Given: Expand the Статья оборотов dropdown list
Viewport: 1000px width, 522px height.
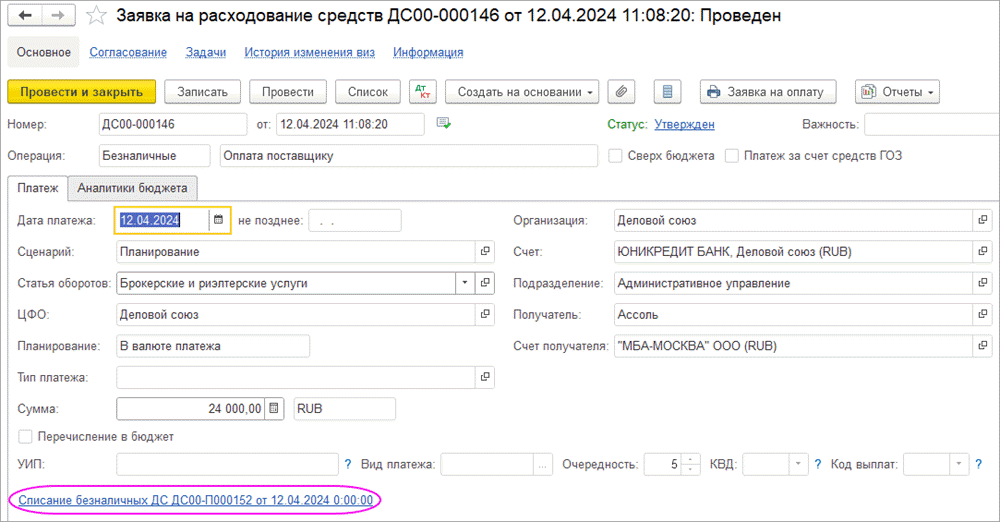Looking at the screenshot, I should 464,283.
